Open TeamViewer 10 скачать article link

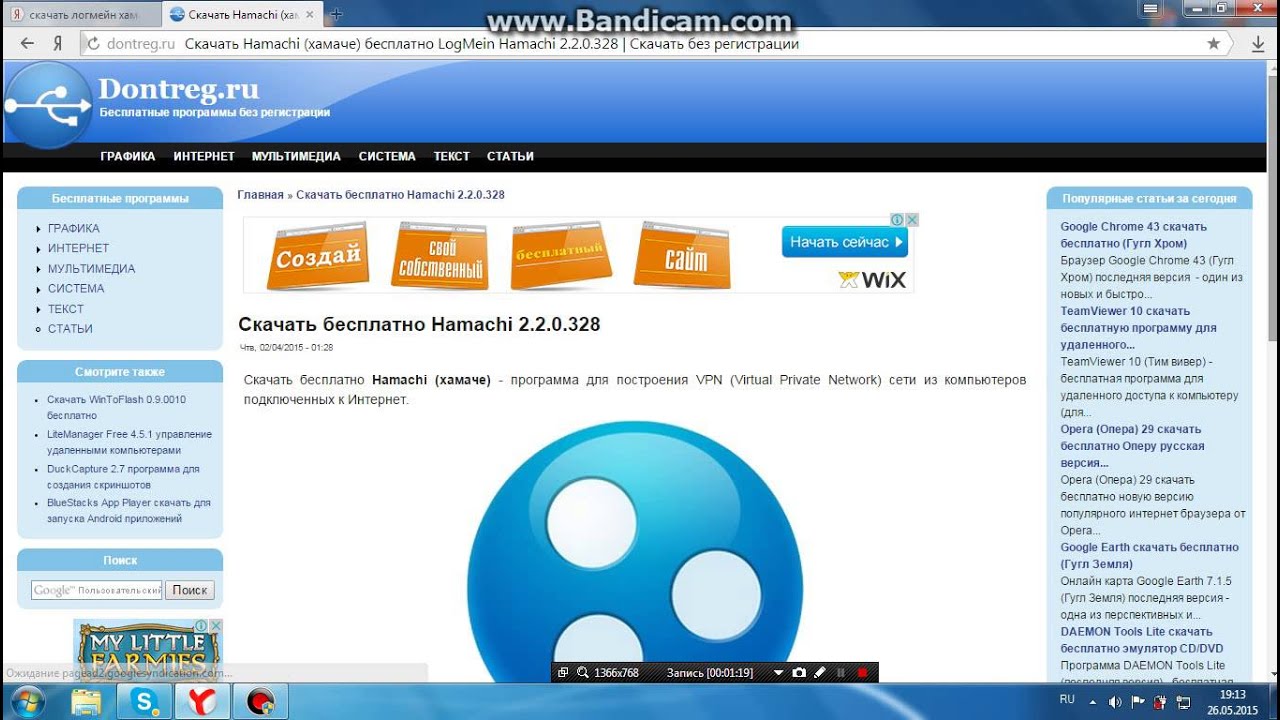tap(1138, 328)
